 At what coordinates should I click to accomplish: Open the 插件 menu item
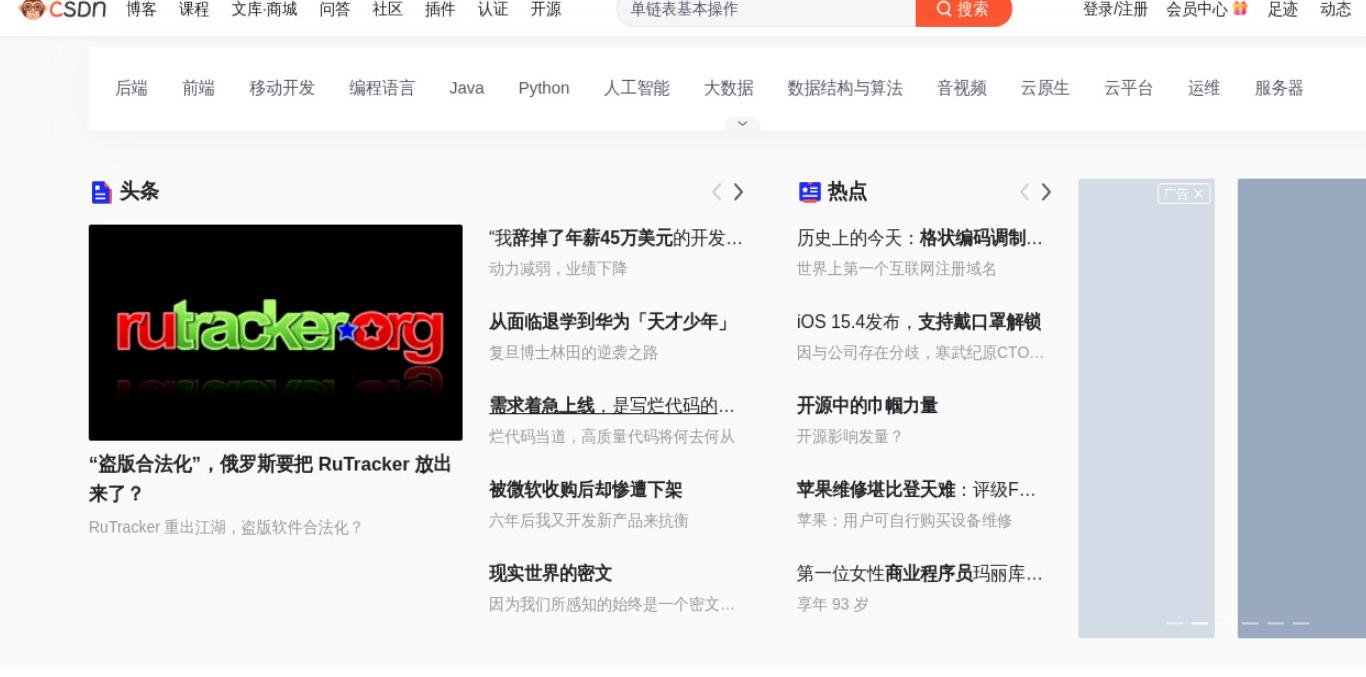point(440,9)
